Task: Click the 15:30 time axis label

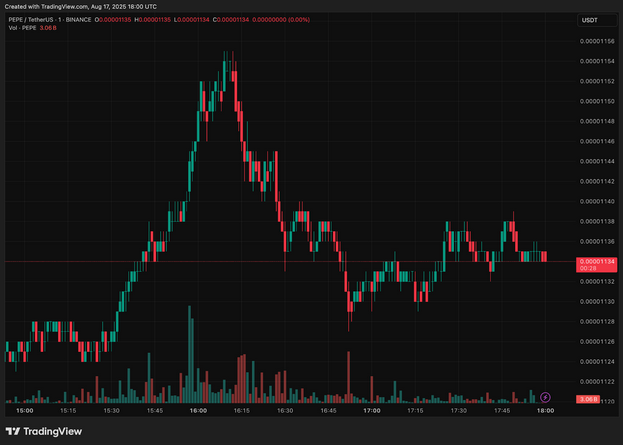Action: click(111, 410)
